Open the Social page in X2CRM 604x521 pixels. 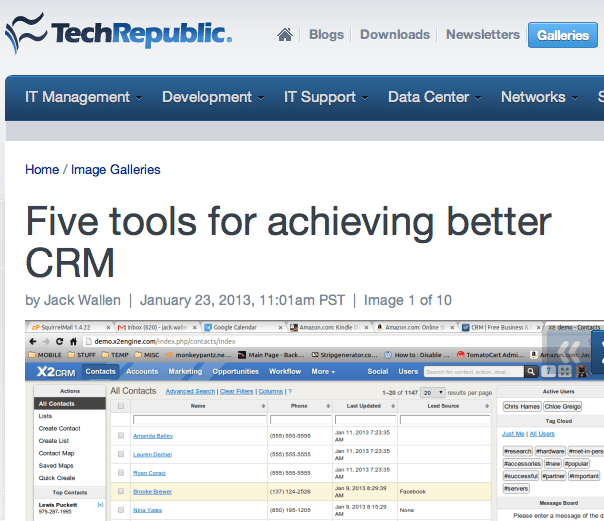(x=378, y=371)
